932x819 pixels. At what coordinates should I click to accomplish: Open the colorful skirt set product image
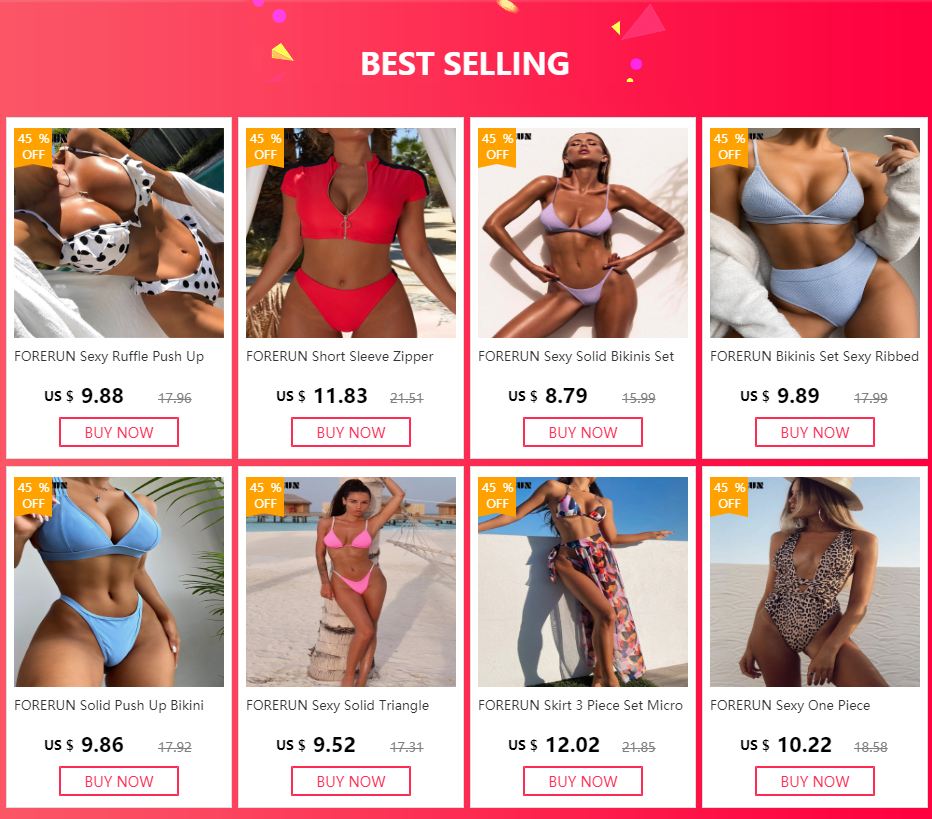(x=583, y=582)
